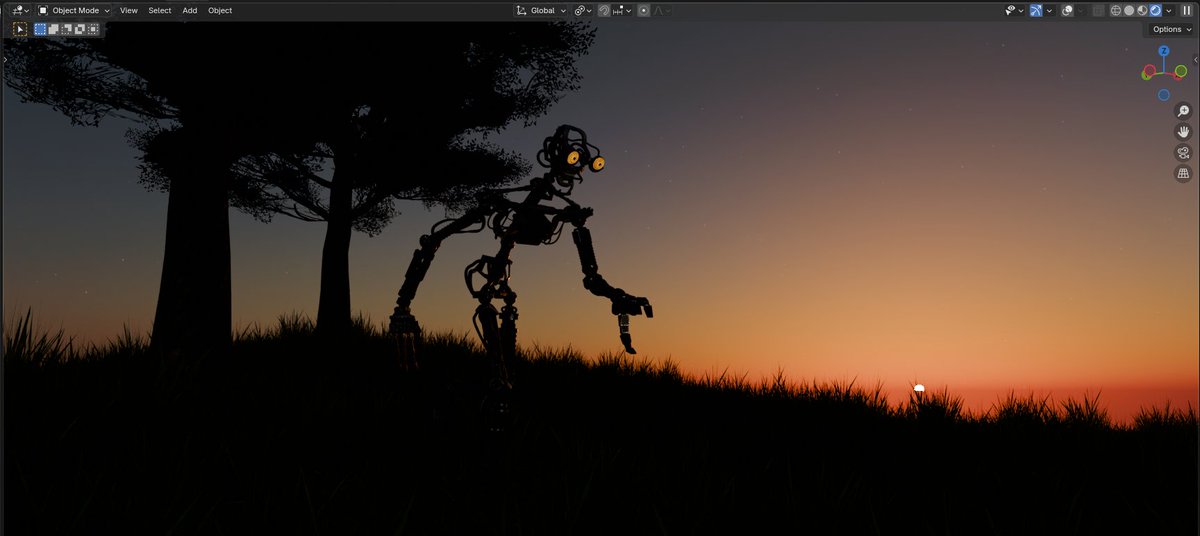Screen dimensions: 1200x536
Task: Open proportional editing falloff dropdown
Action: click(x=662, y=10)
